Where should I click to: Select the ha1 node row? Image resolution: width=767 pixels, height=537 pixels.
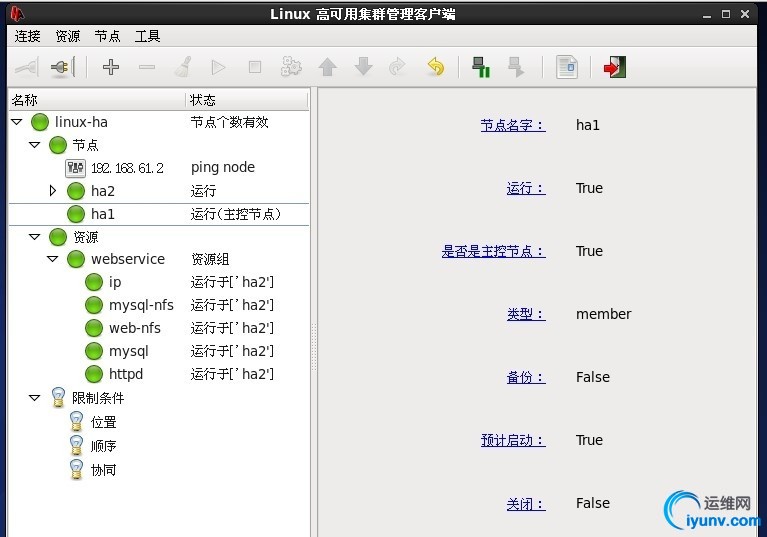[159, 214]
